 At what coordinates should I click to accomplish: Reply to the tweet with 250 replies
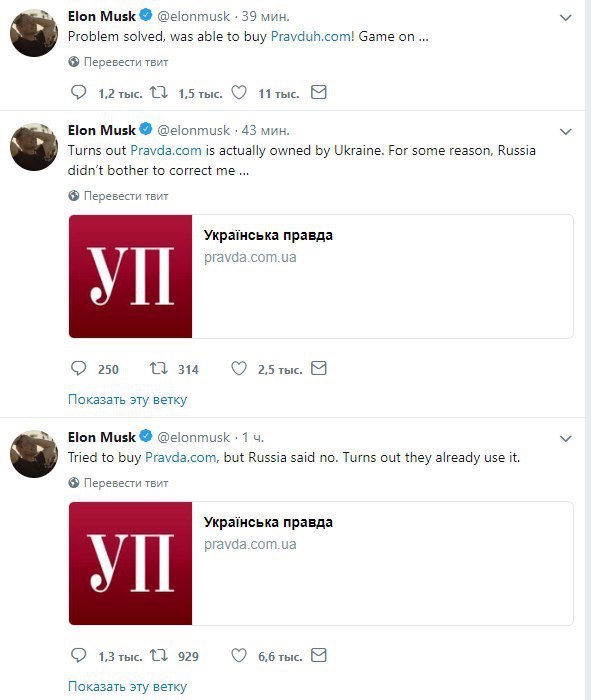point(79,368)
